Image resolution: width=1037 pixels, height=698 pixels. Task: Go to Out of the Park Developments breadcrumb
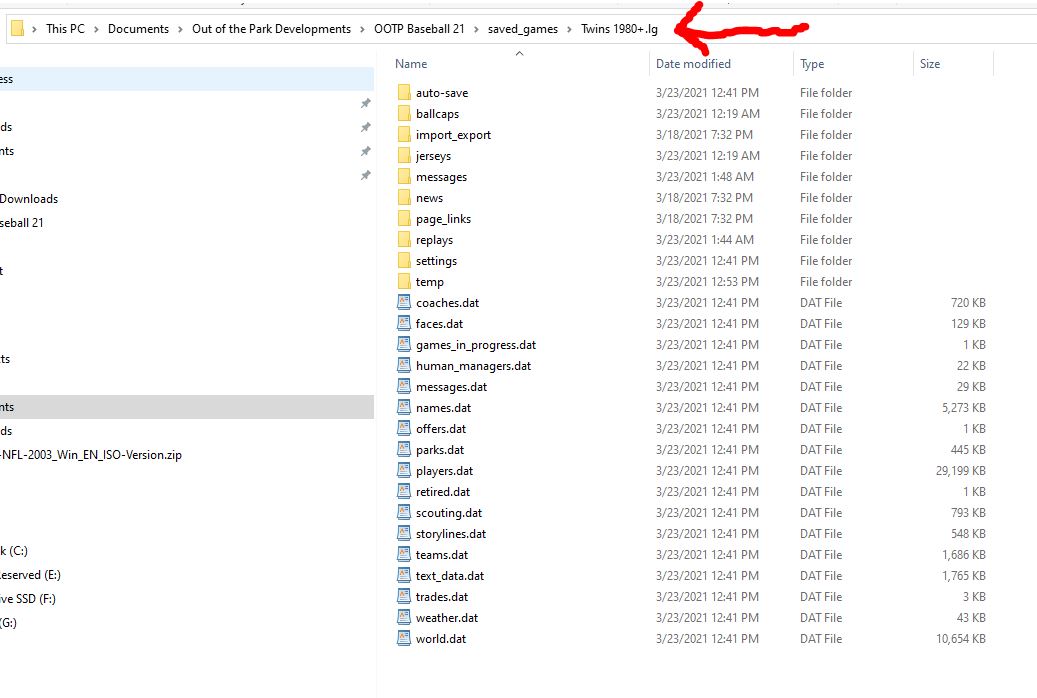point(271,28)
